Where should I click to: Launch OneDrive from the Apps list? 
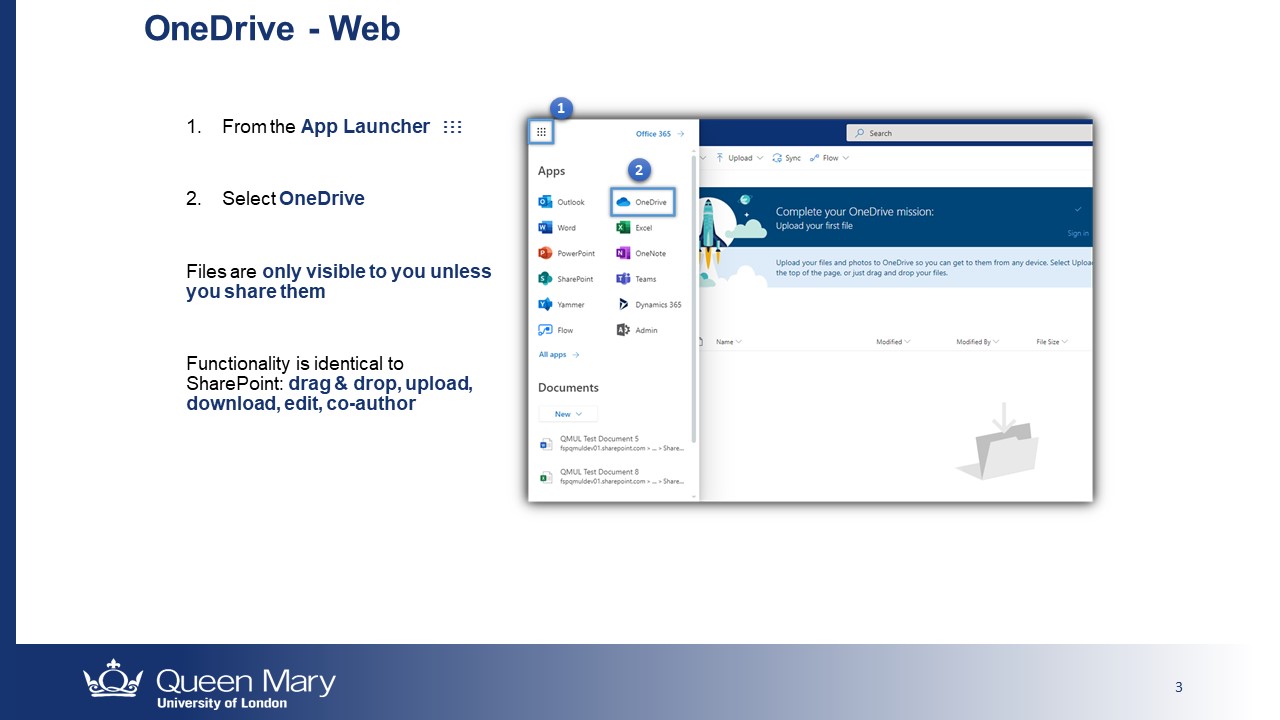642,202
